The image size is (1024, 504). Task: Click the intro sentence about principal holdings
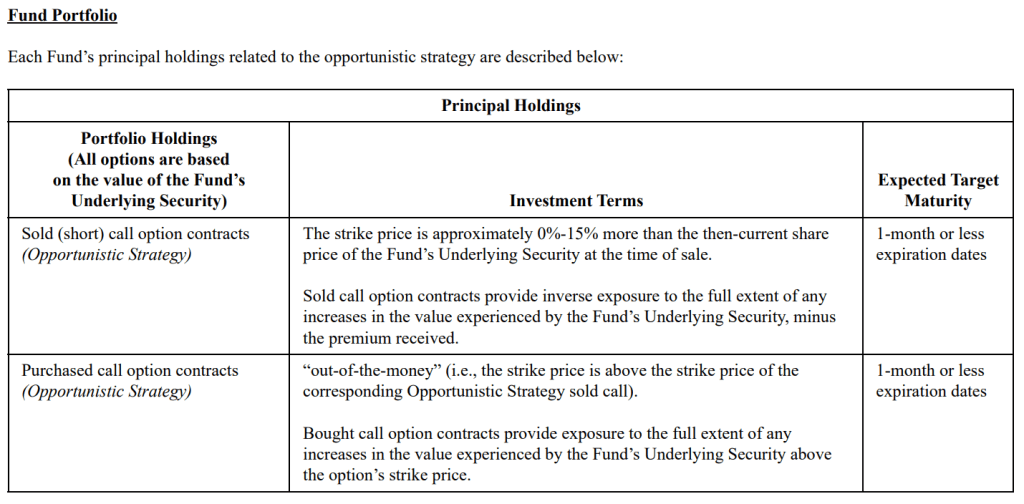[x=315, y=56]
